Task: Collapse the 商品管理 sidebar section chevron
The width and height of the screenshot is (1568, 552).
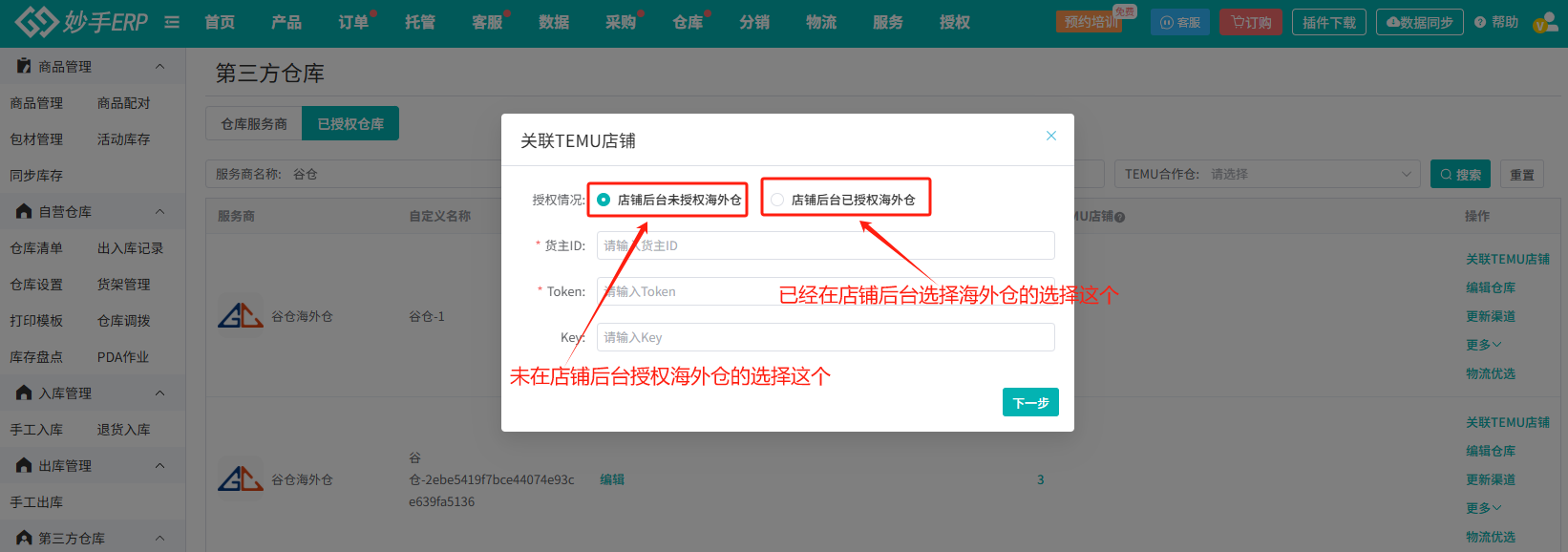Action: point(159,66)
